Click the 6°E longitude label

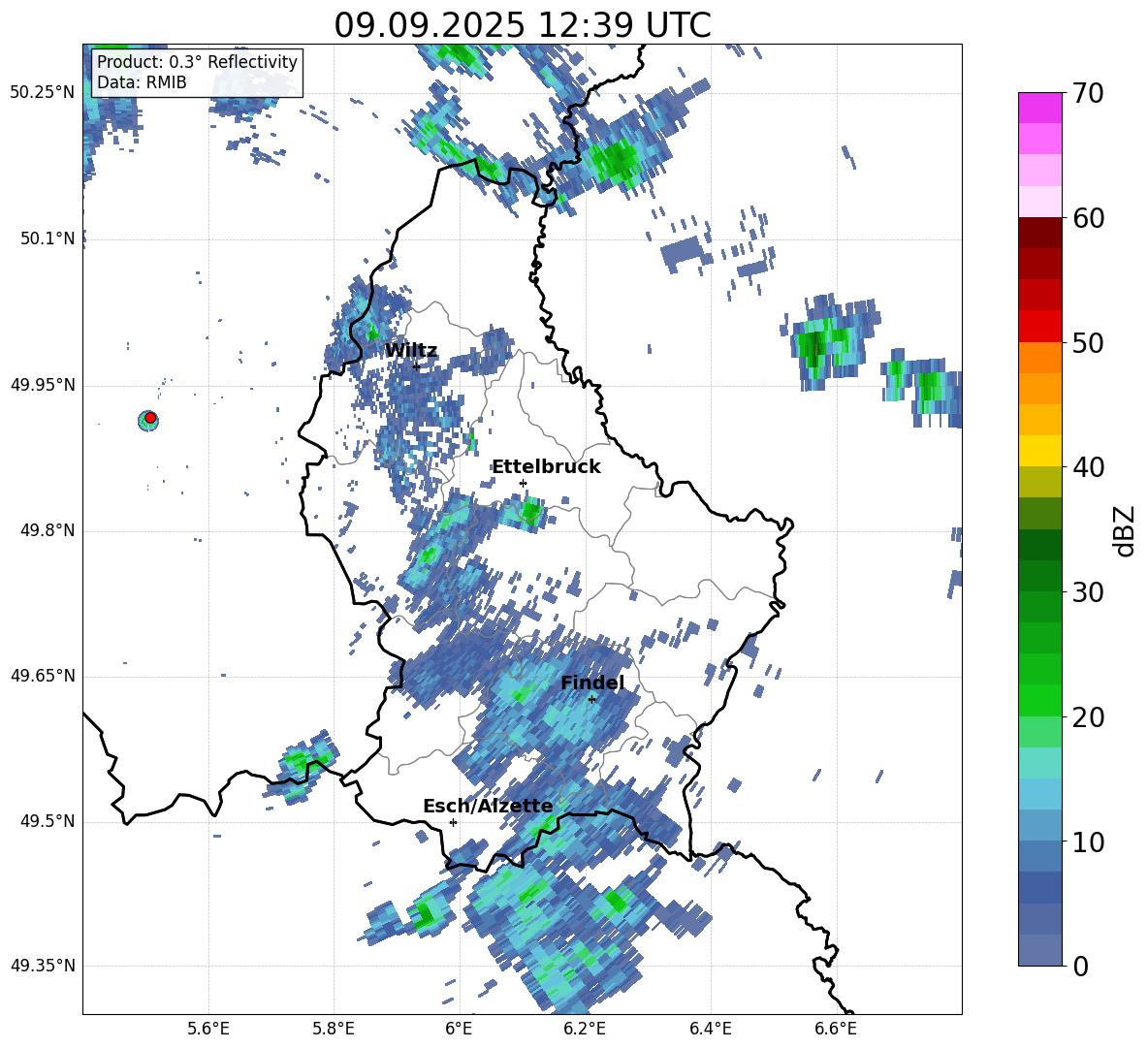459,1029
